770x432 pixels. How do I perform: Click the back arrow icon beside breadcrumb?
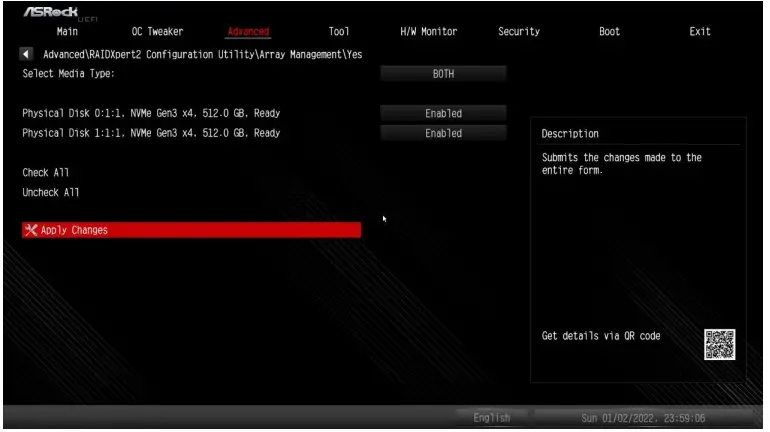pos(26,54)
